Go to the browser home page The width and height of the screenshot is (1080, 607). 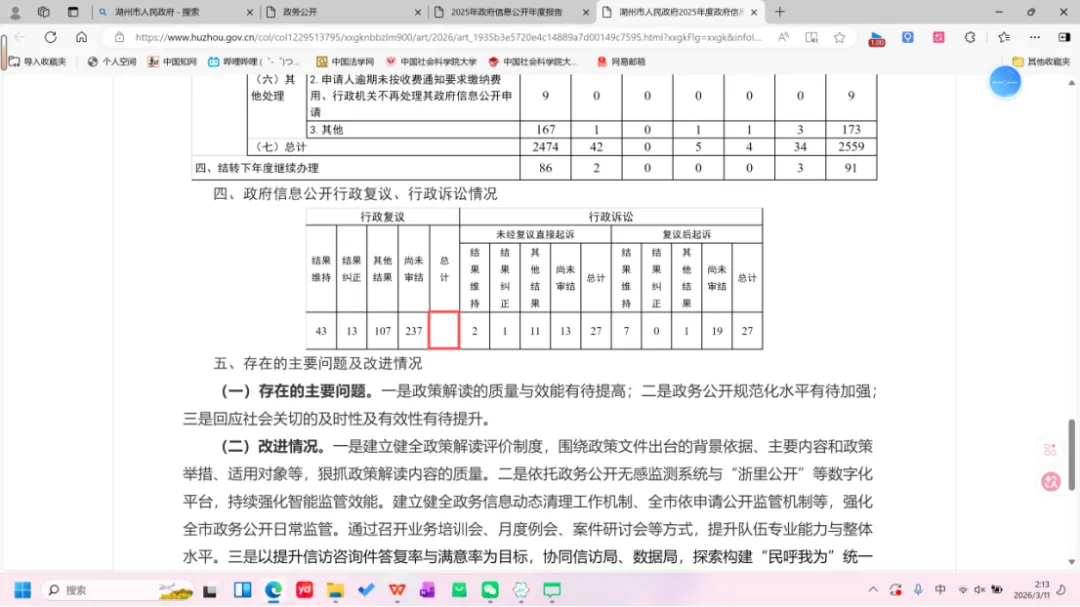[81, 37]
